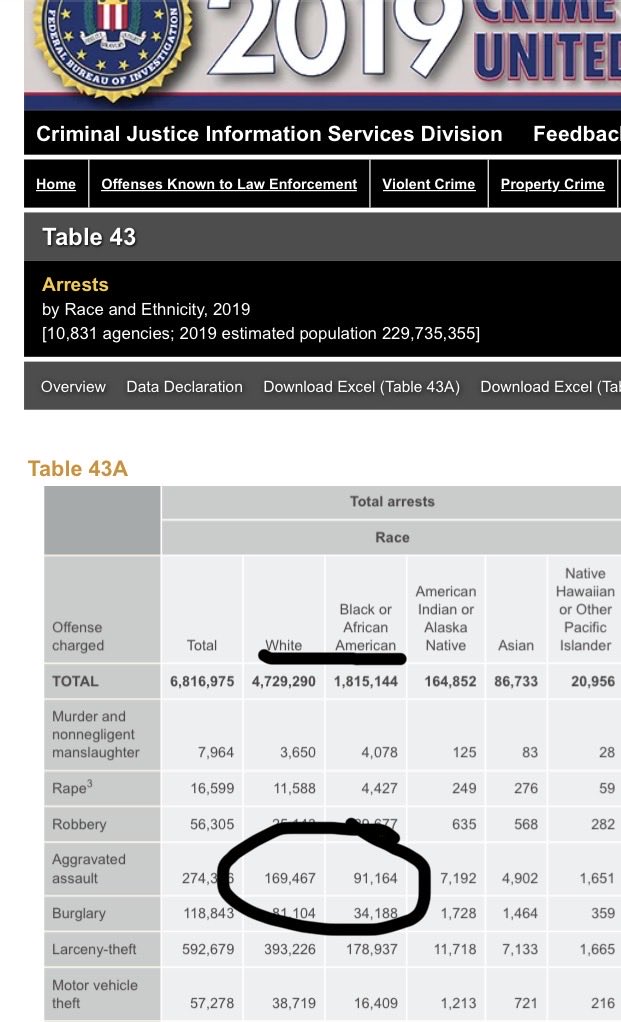Click Criminal Justice Information Services Division

269,134
